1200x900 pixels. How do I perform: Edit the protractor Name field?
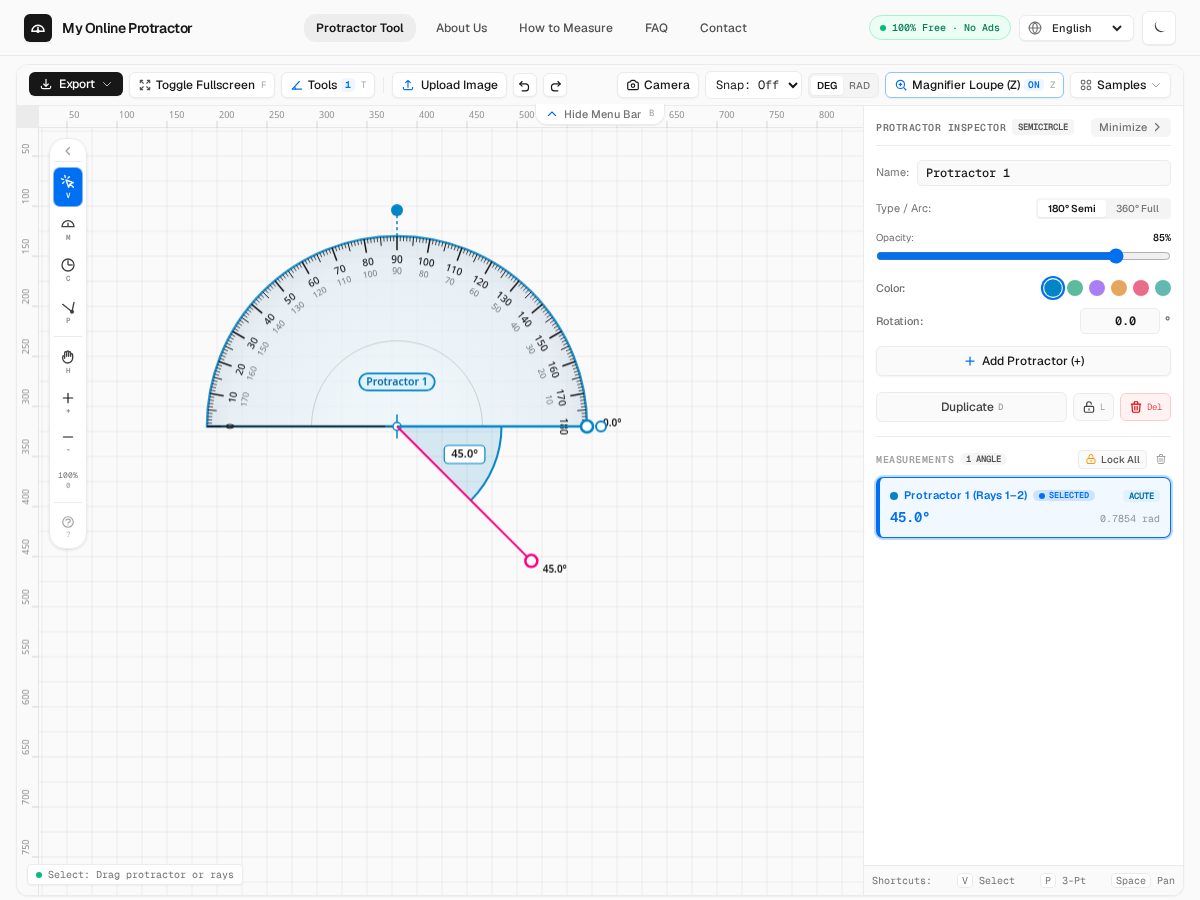[x=1043, y=173]
